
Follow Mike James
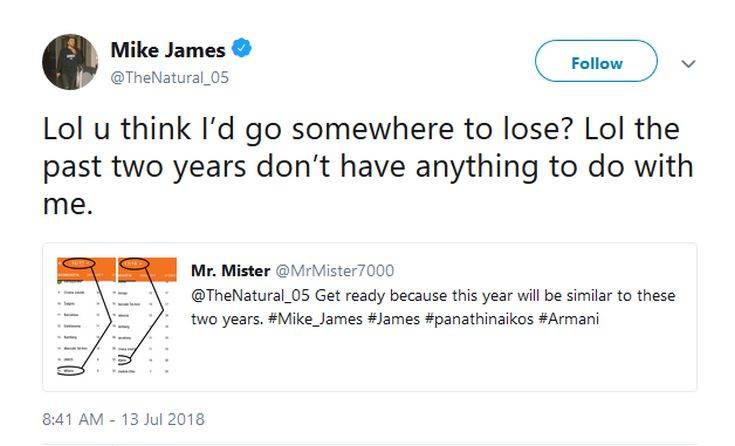pyautogui.click(x=596, y=63)
